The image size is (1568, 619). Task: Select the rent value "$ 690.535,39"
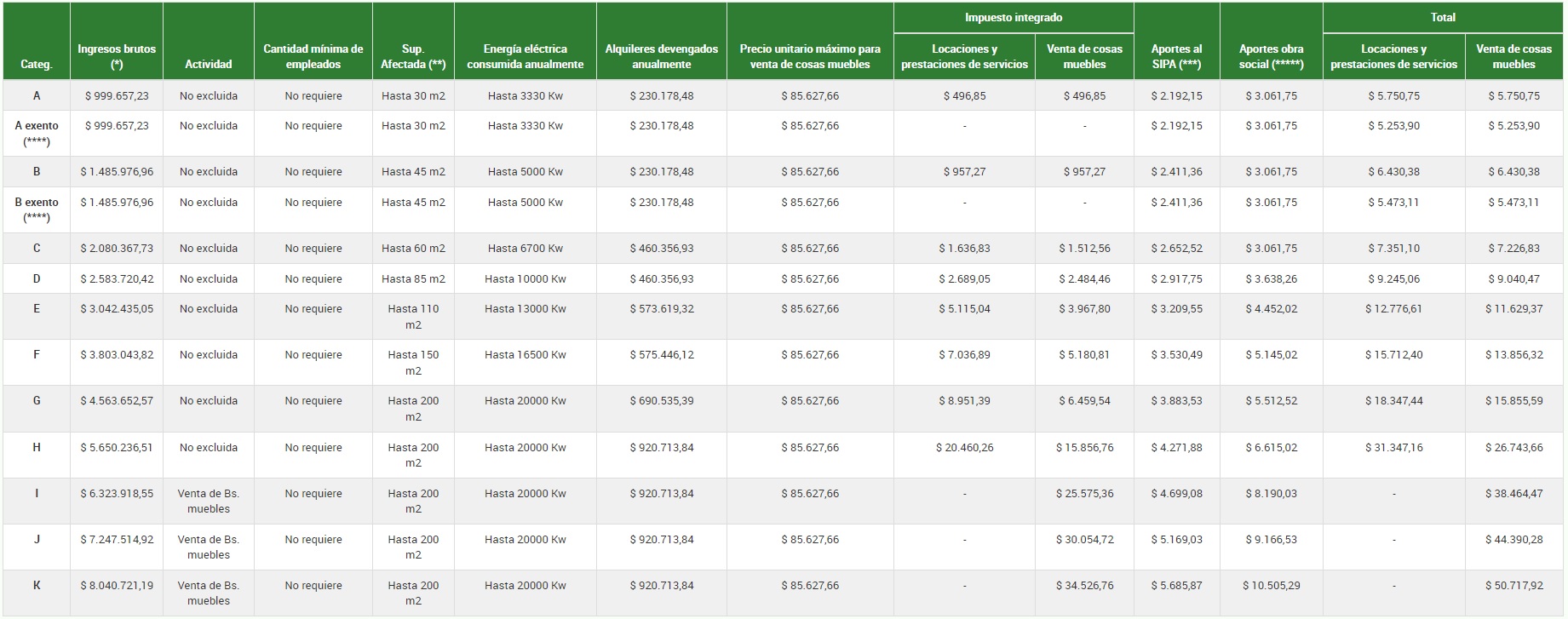tap(661, 401)
